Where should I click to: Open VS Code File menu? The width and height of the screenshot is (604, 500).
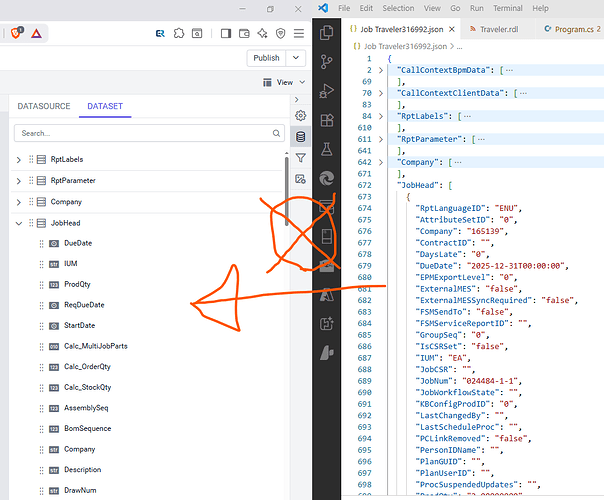point(344,8)
